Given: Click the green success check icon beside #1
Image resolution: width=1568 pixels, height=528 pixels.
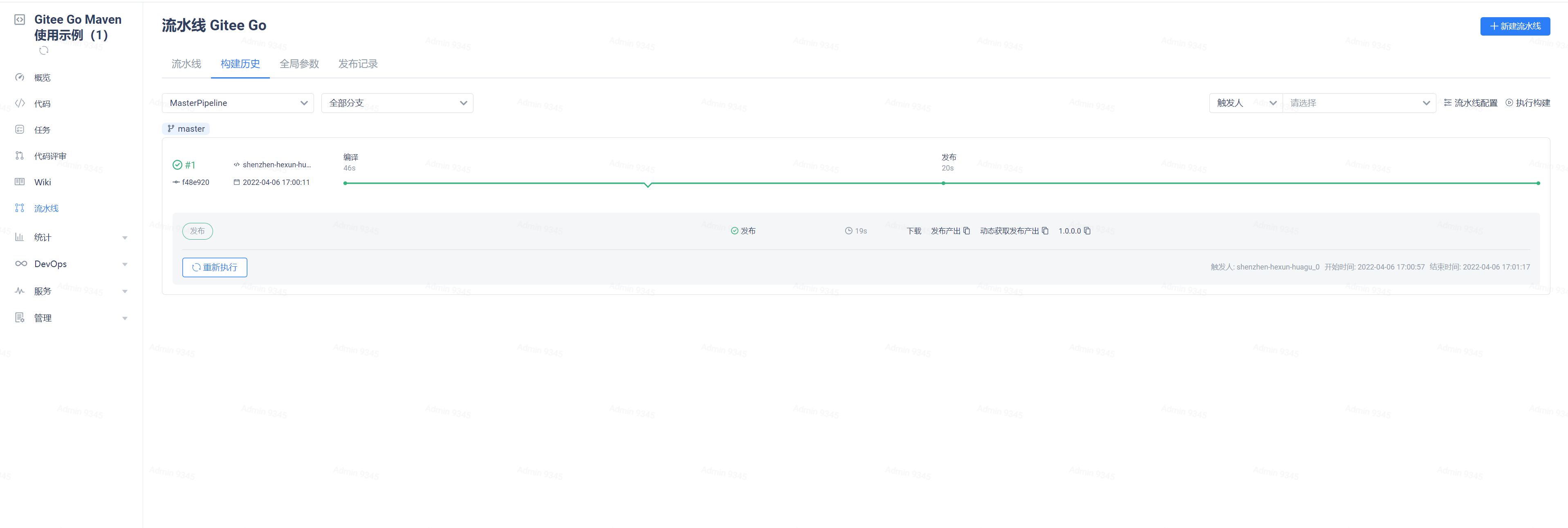Looking at the screenshot, I should [x=177, y=165].
